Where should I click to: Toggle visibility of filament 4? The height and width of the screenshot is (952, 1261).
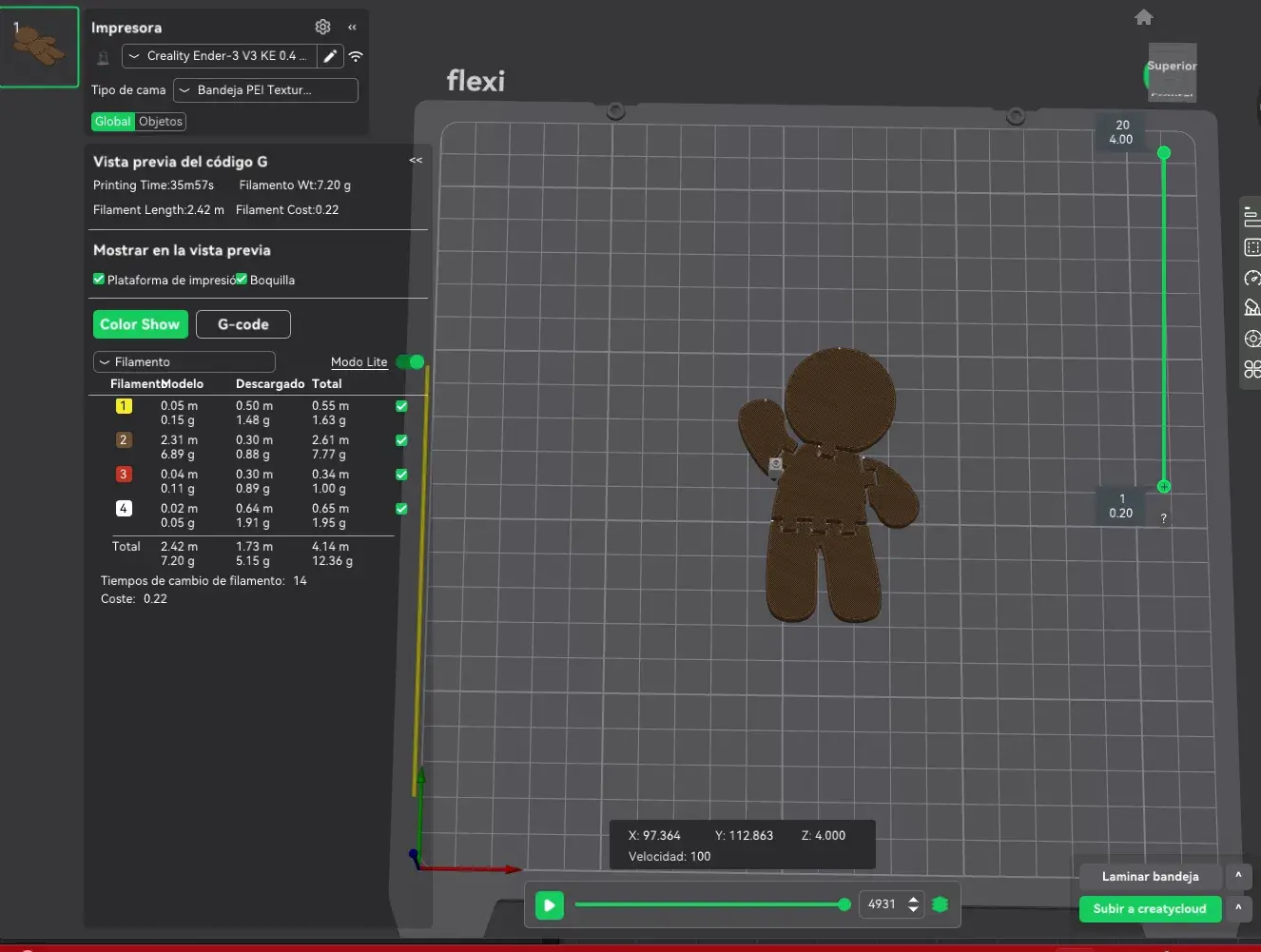401,509
